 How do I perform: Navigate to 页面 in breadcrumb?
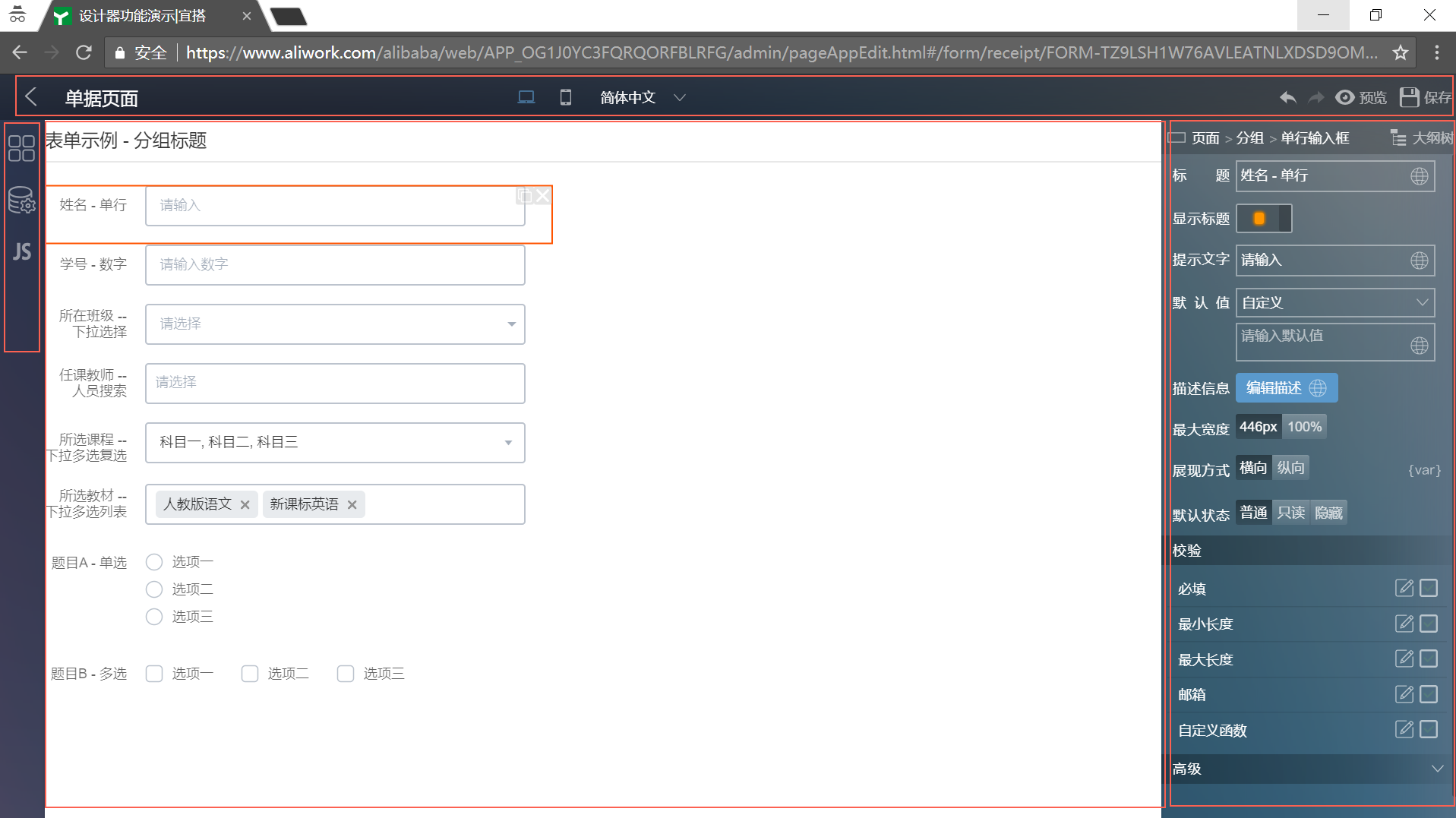[x=1205, y=137]
